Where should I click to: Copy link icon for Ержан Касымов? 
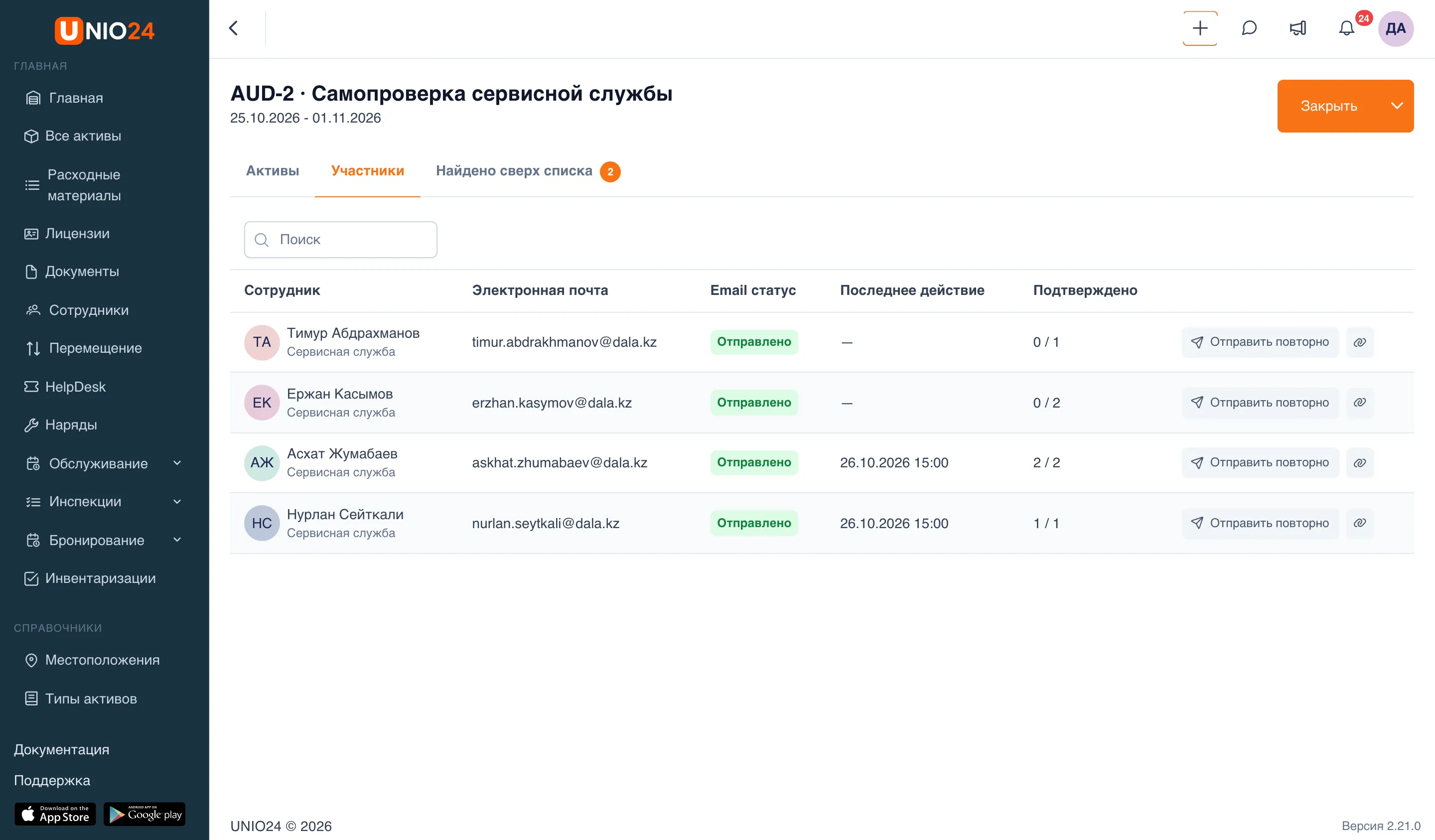[1359, 403]
